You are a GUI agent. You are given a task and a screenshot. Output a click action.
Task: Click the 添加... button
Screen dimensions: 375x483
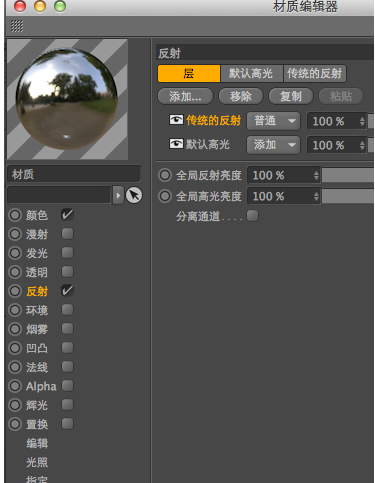pos(185,96)
